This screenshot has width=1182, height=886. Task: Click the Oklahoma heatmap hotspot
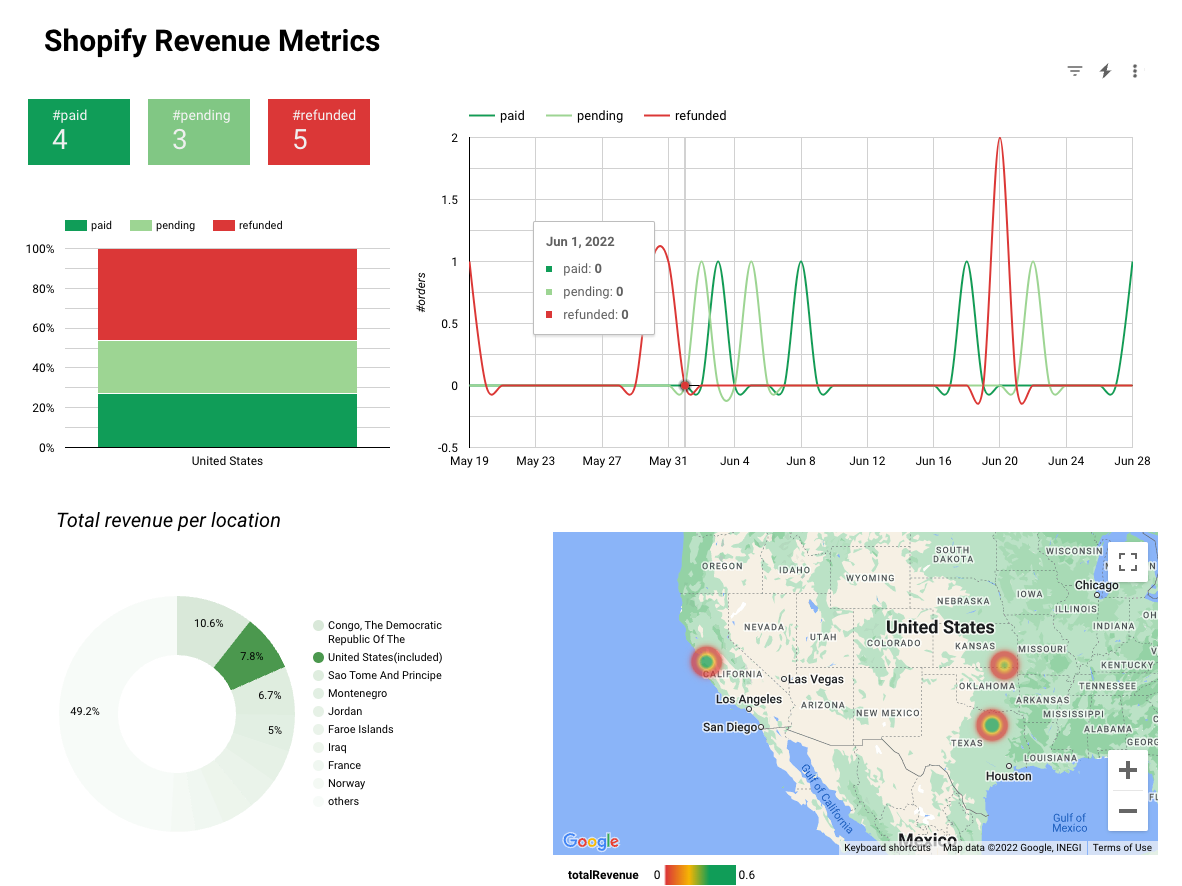click(1003, 665)
